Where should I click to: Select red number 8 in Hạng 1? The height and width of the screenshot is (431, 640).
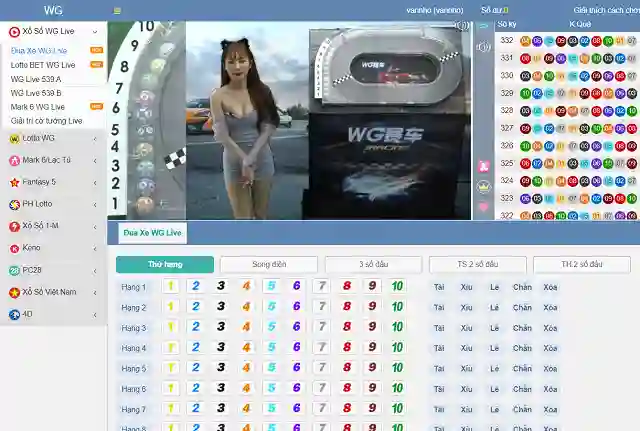(x=347, y=286)
